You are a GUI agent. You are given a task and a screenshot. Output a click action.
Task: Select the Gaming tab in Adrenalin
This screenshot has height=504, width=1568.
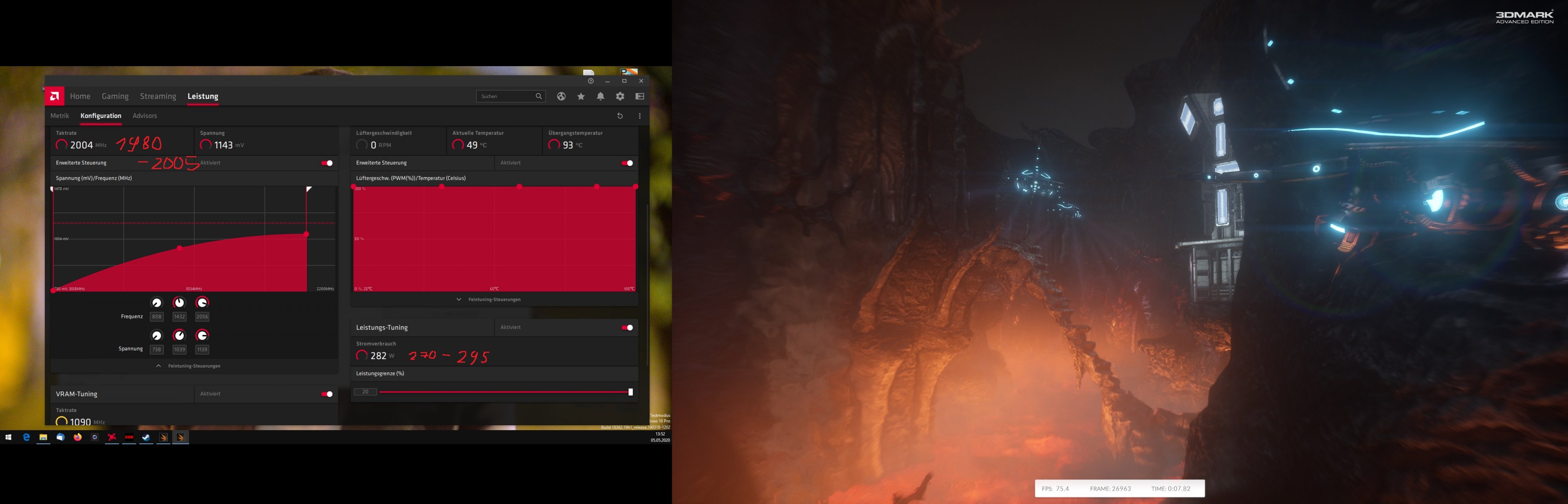tap(114, 95)
